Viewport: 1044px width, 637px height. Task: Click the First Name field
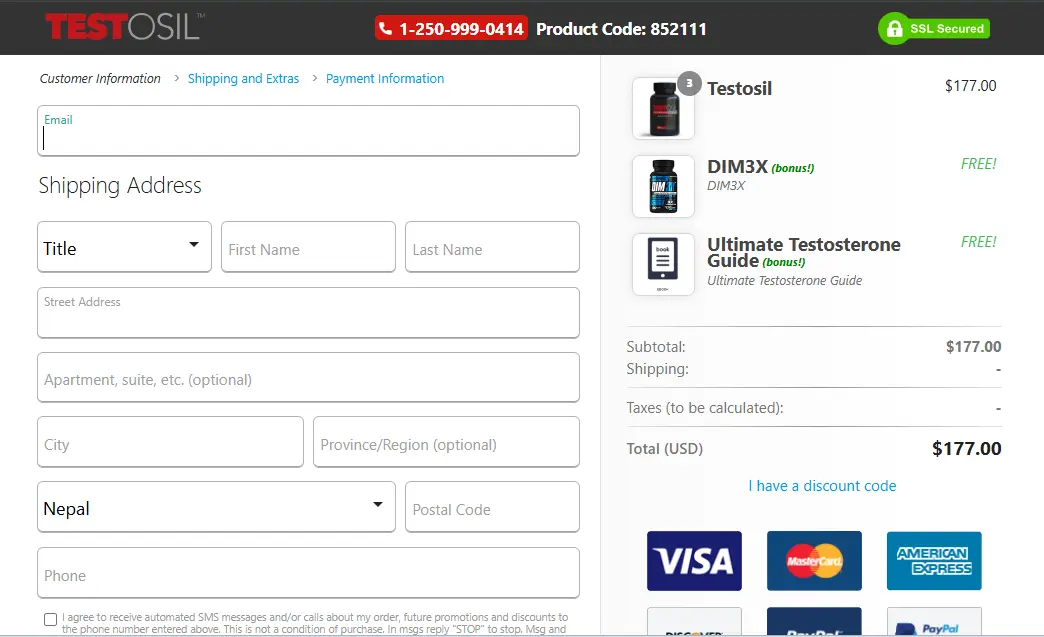tap(308, 248)
